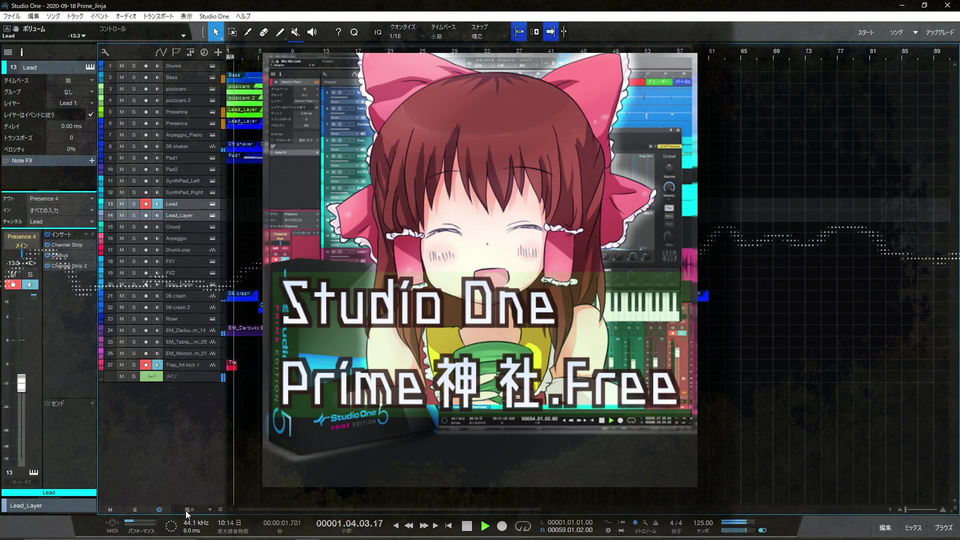Open the レイヤー Lead 1 dropdown
The height and width of the screenshot is (540, 960).
[72, 103]
